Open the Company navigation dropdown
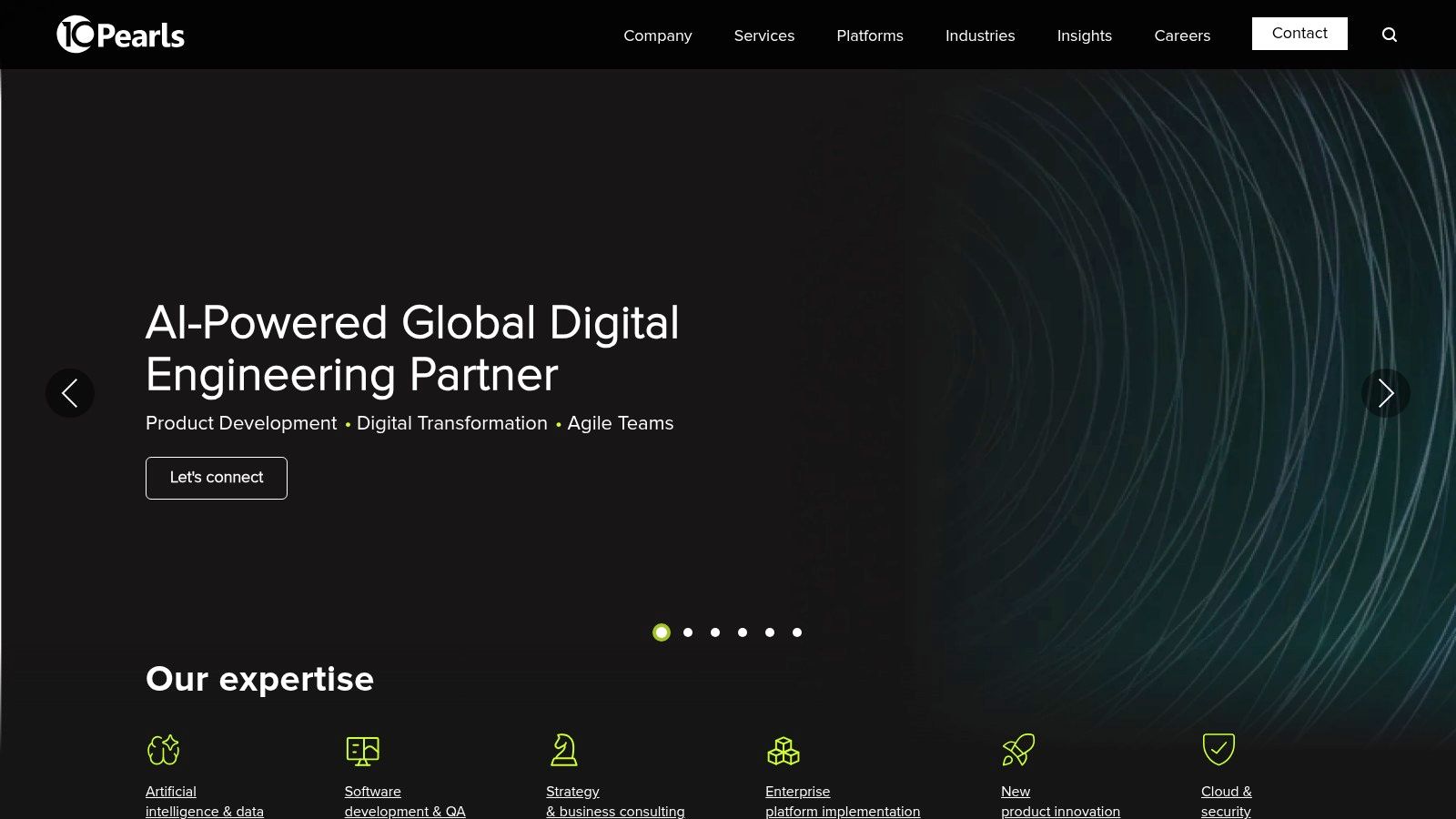1456x819 pixels. (x=657, y=35)
